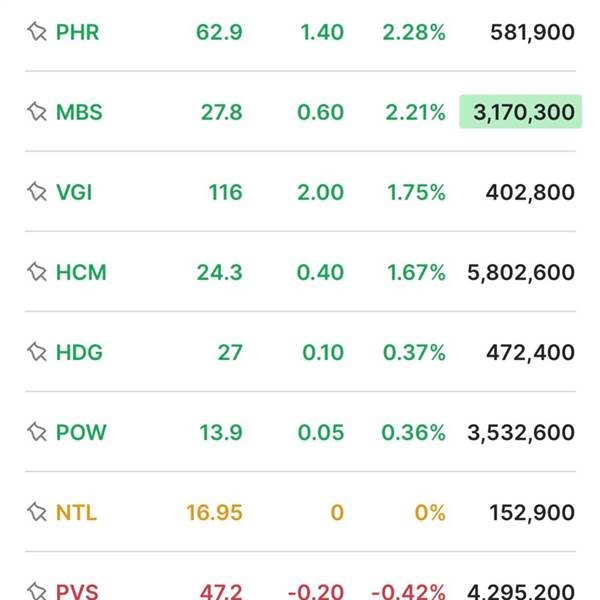
Task: Pin the PHR stock row
Action: (x=37, y=32)
